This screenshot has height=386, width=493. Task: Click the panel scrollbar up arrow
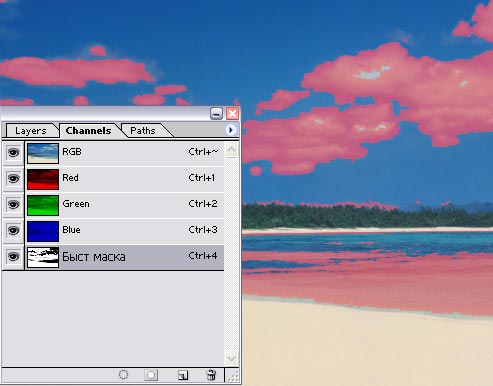pyautogui.click(x=231, y=150)
